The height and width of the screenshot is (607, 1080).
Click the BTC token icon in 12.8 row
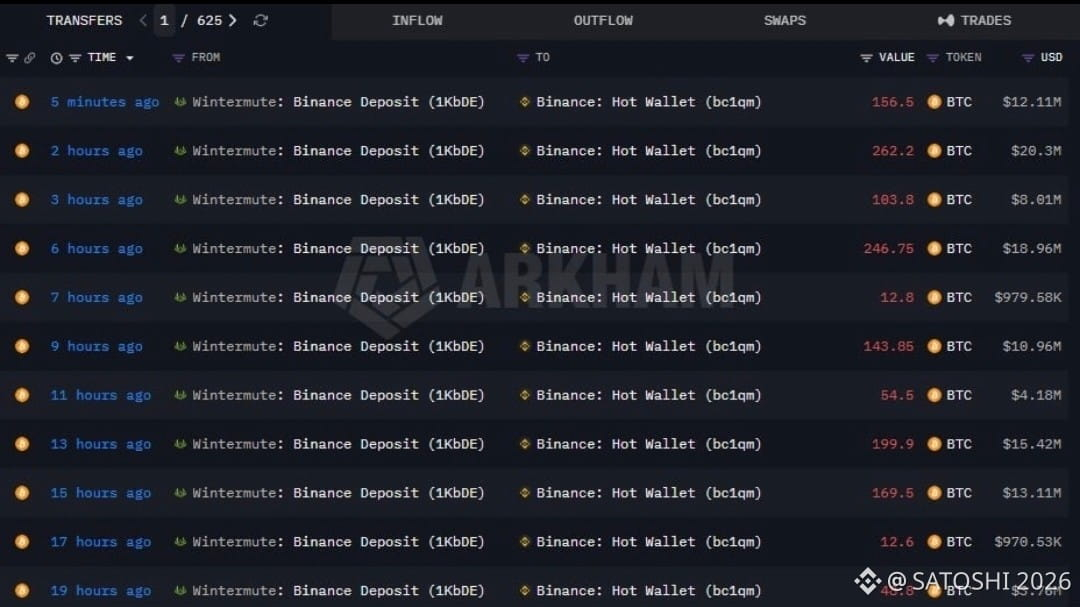tap(934, 298)
